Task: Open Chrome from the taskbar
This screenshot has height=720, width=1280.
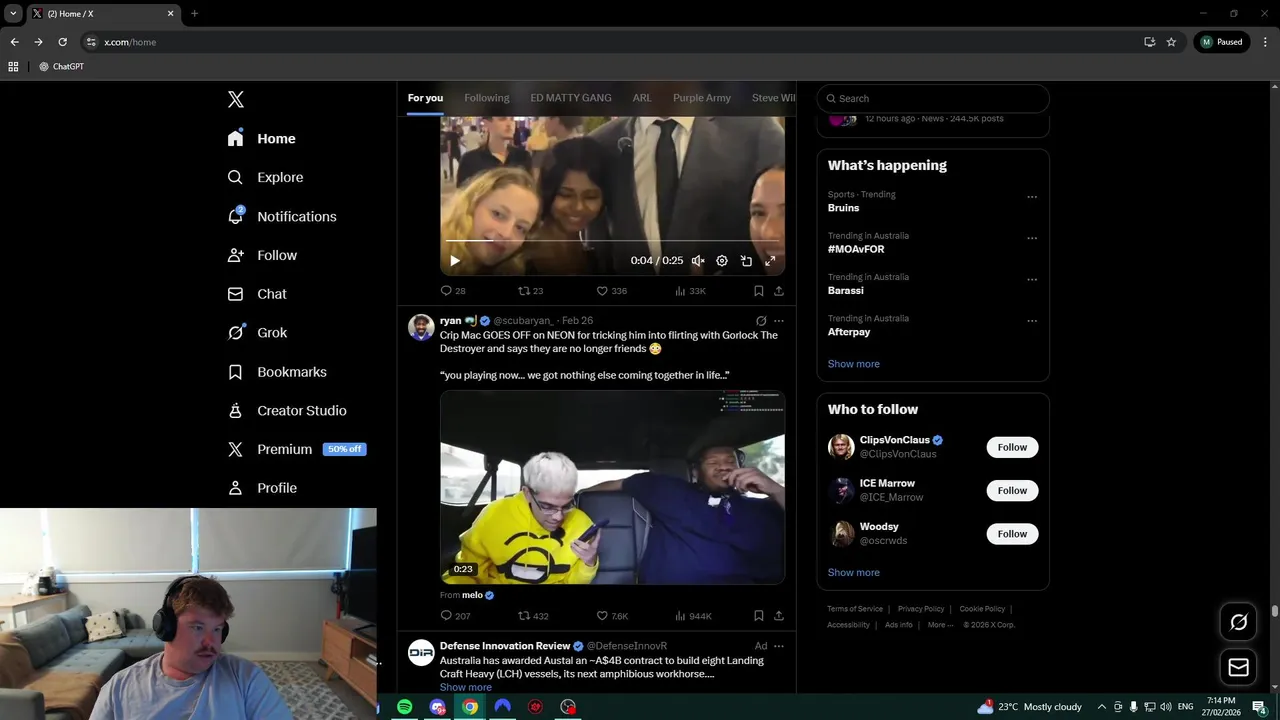Action: (x=470, y=707)
